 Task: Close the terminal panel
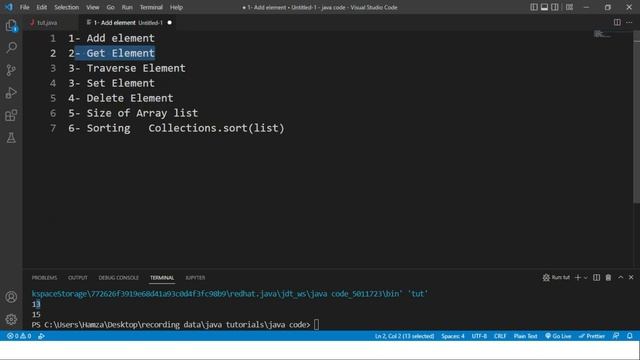click(x=631, y=277)
